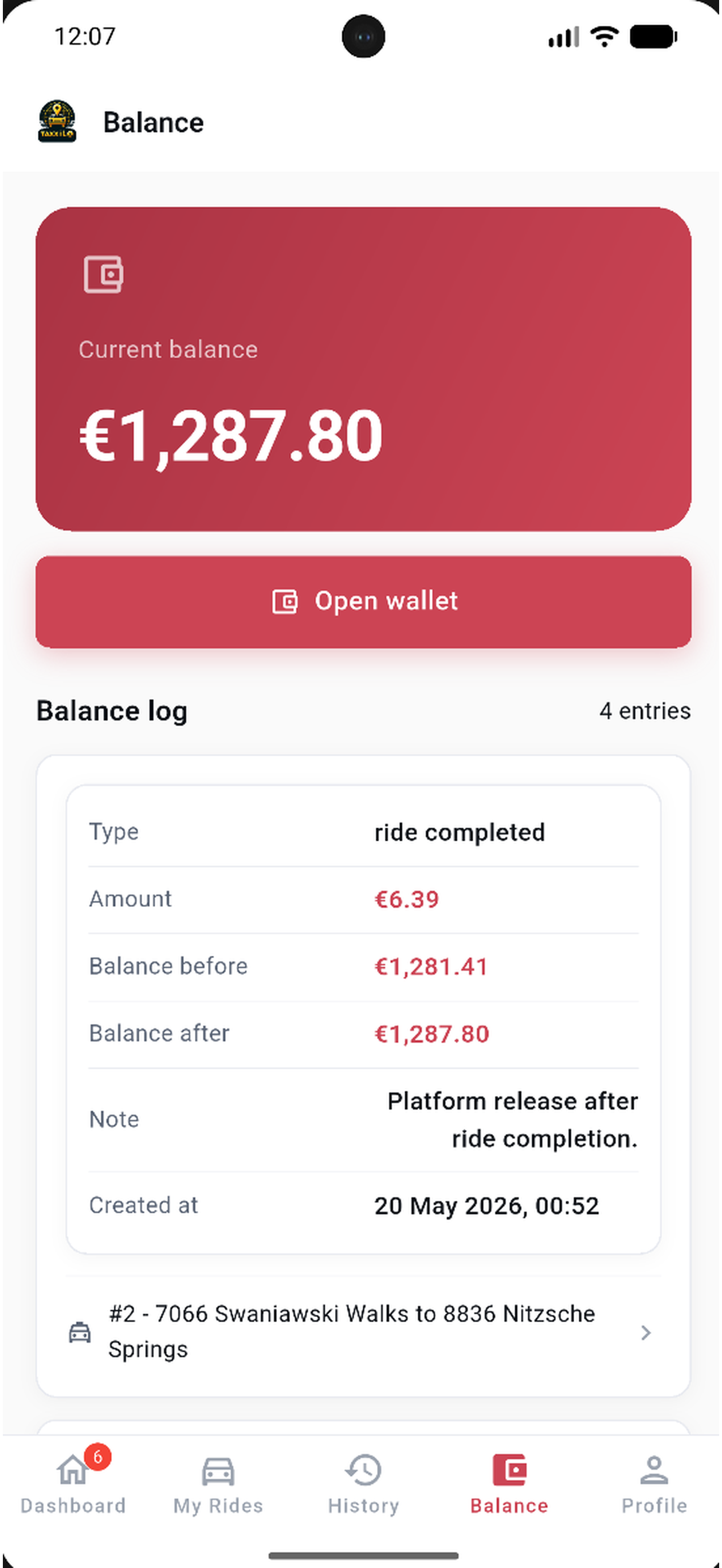Select the ride completed log entry card
The height and width of the screenshot is (1568, 722).
click(x=363, y=1019)
